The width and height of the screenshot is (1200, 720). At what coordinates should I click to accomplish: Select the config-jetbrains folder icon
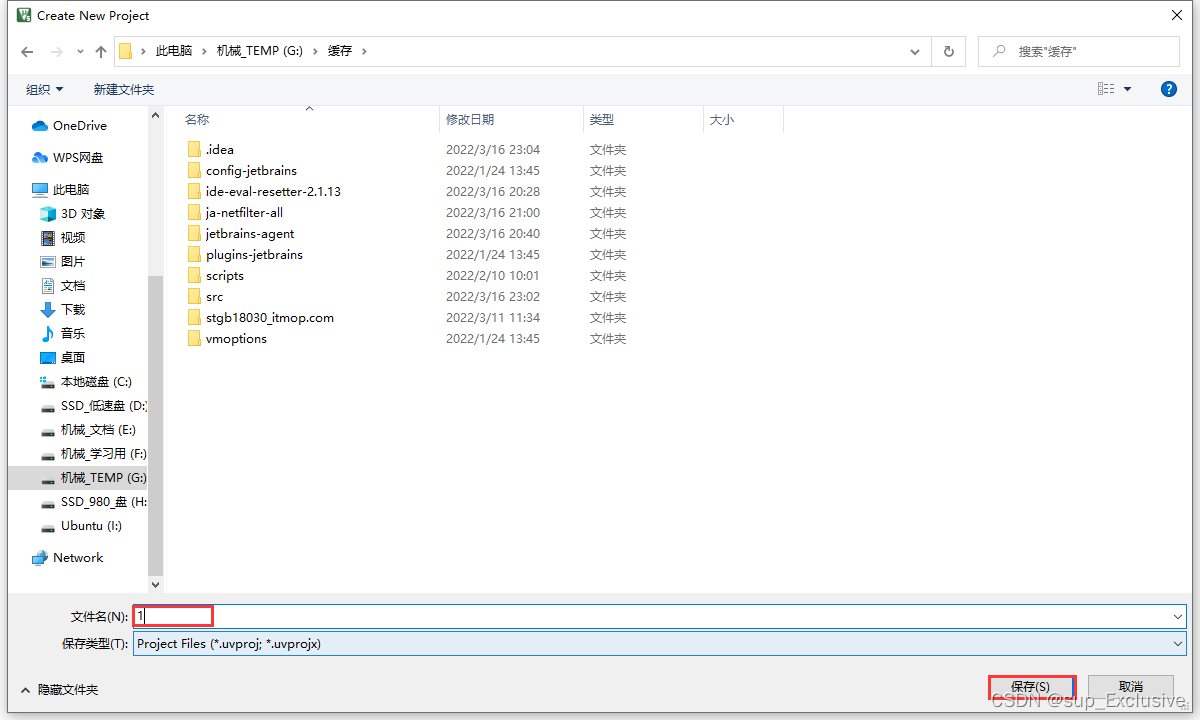pyautogui.click(x=194, y=170)
